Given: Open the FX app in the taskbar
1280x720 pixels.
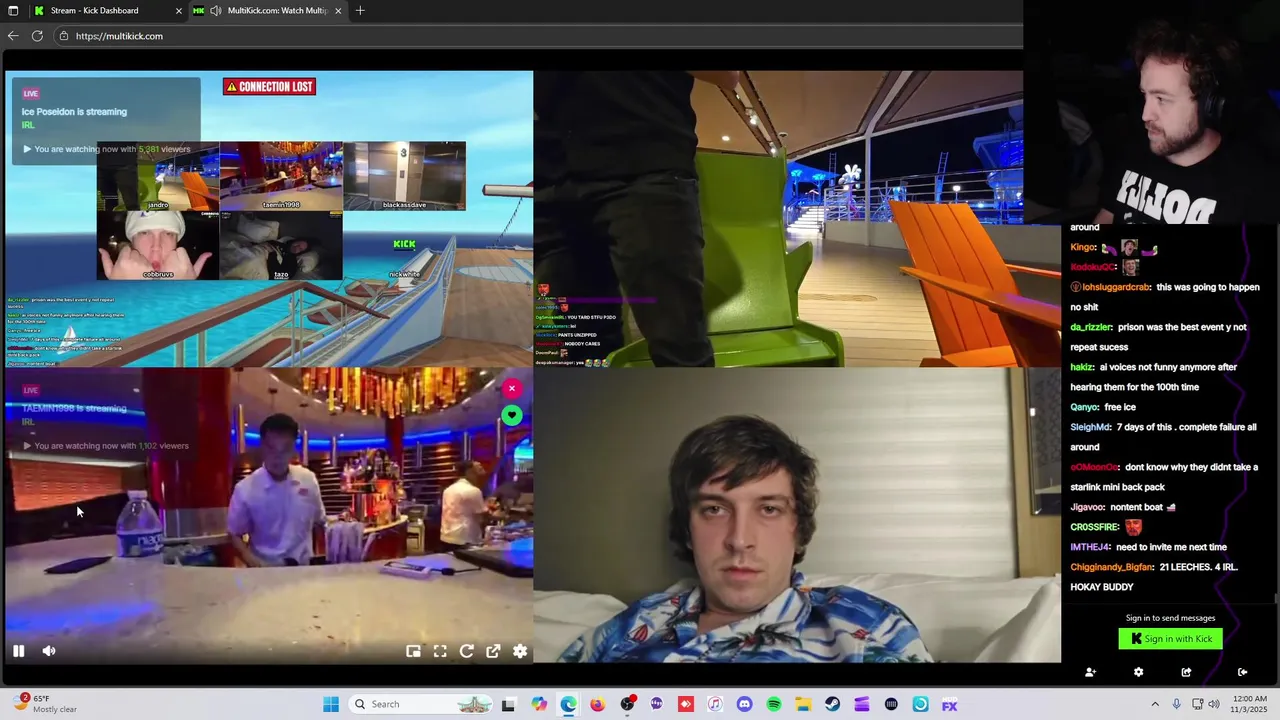Looking at the screenshot, I should point(950,704).
